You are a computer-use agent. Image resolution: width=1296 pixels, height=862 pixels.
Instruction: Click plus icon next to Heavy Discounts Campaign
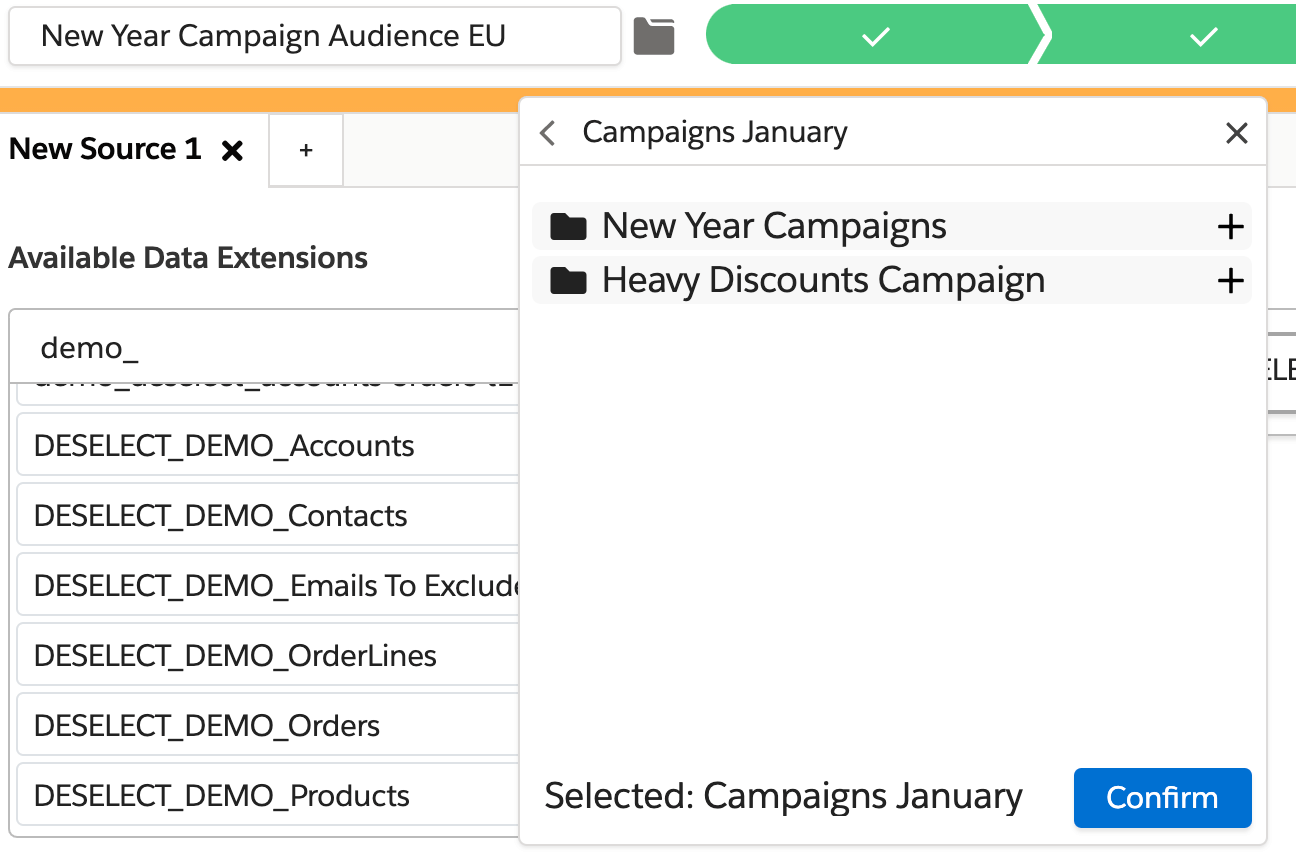(1230, 281)
